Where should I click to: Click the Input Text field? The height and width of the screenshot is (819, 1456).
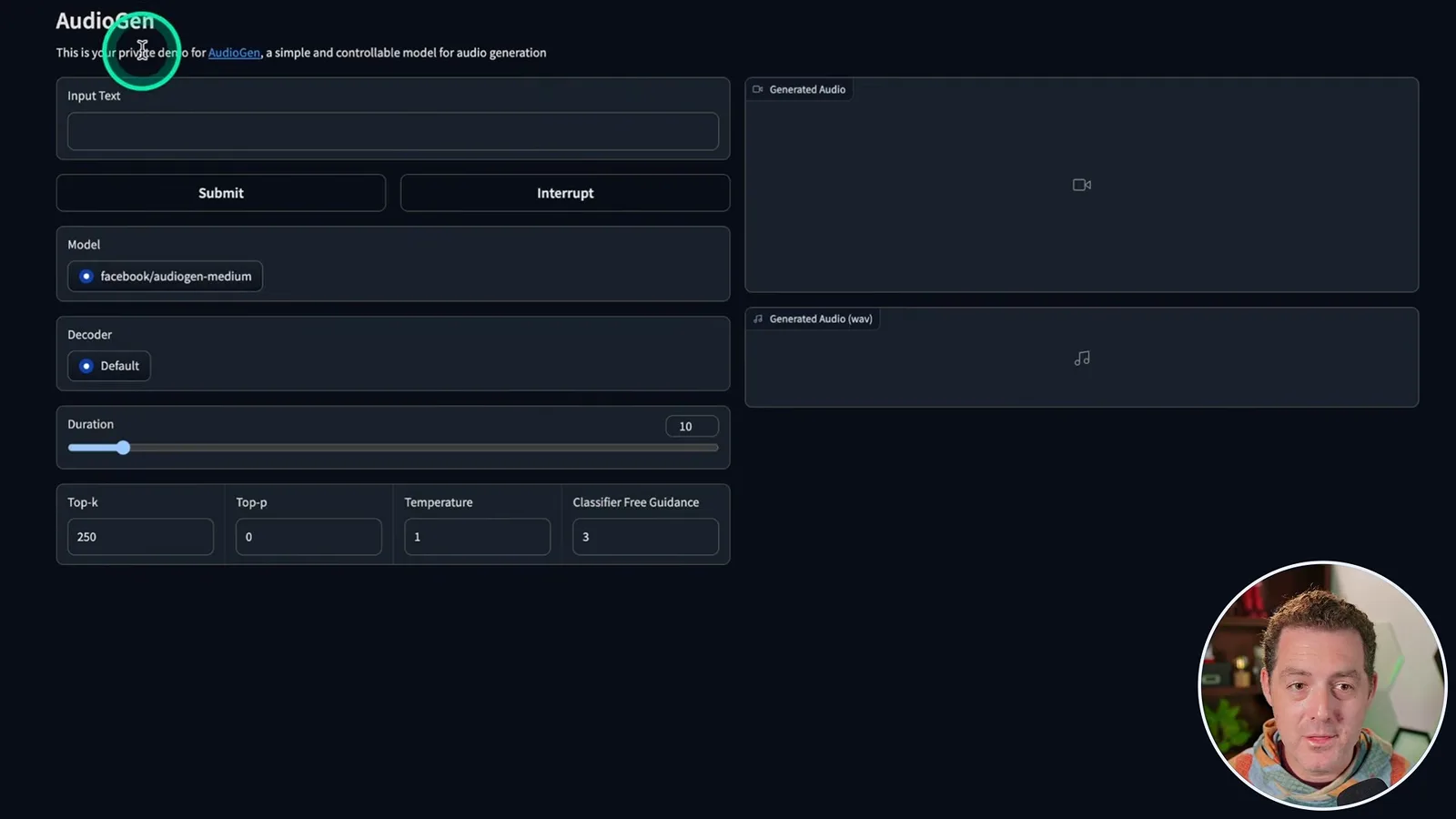[392, 131]
